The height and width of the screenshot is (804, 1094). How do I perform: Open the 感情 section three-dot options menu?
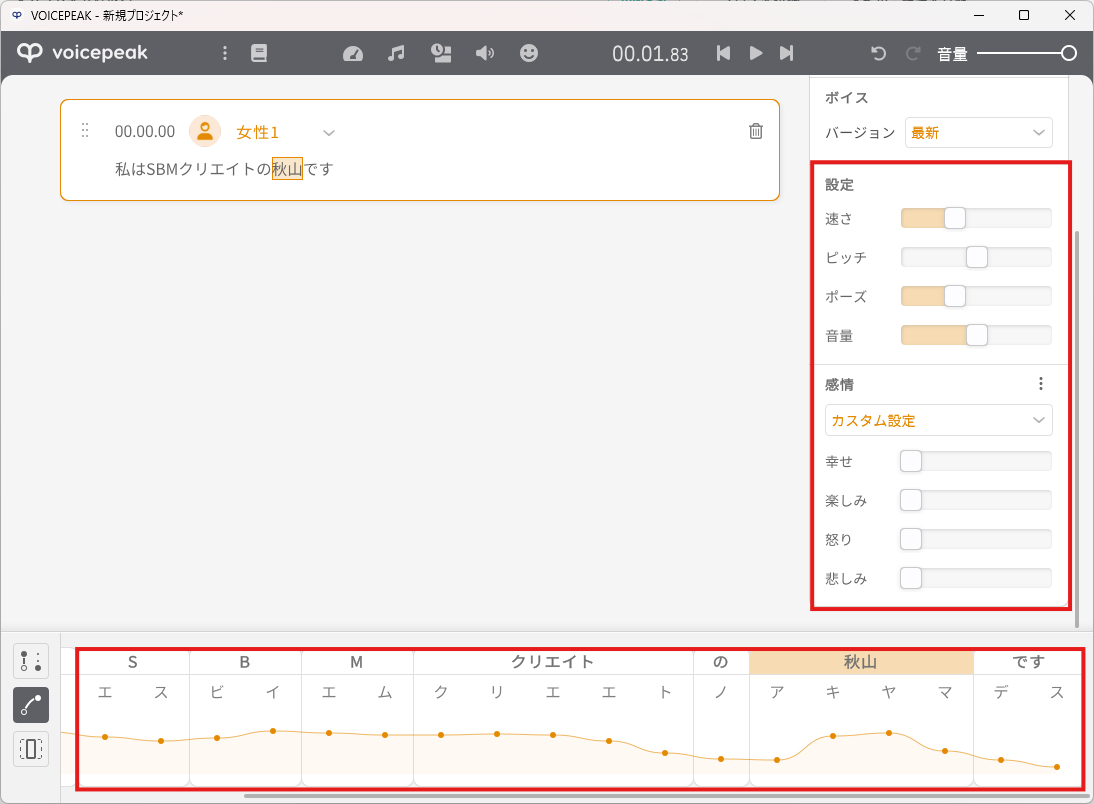coord(1041,384)
